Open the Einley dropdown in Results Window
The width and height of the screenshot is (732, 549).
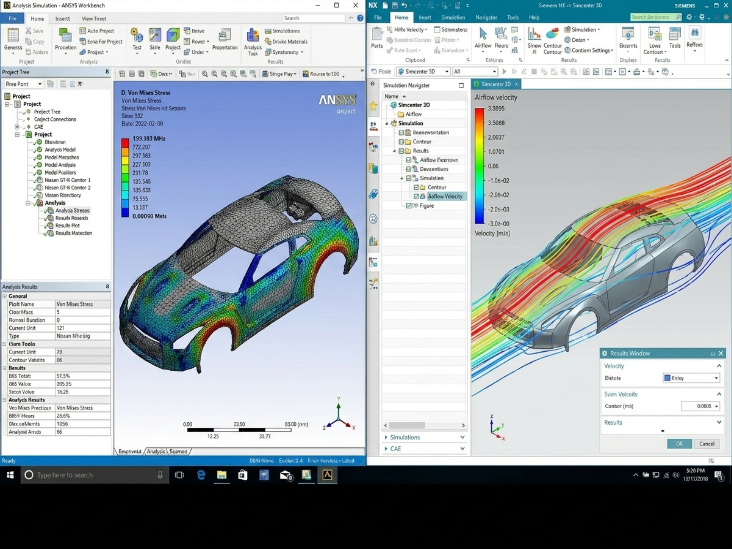pyautogui.click(x=691, y=378)
